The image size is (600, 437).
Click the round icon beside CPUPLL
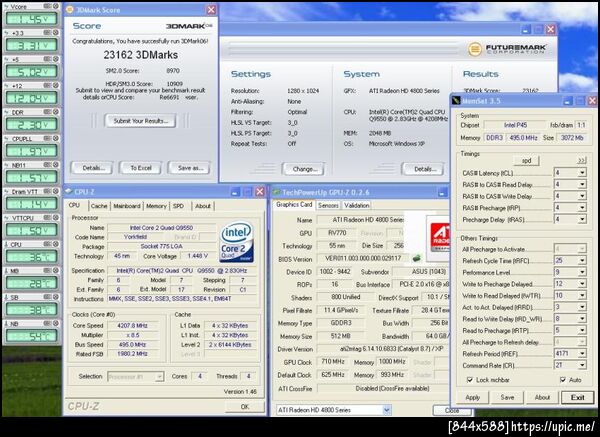point(56,138)
